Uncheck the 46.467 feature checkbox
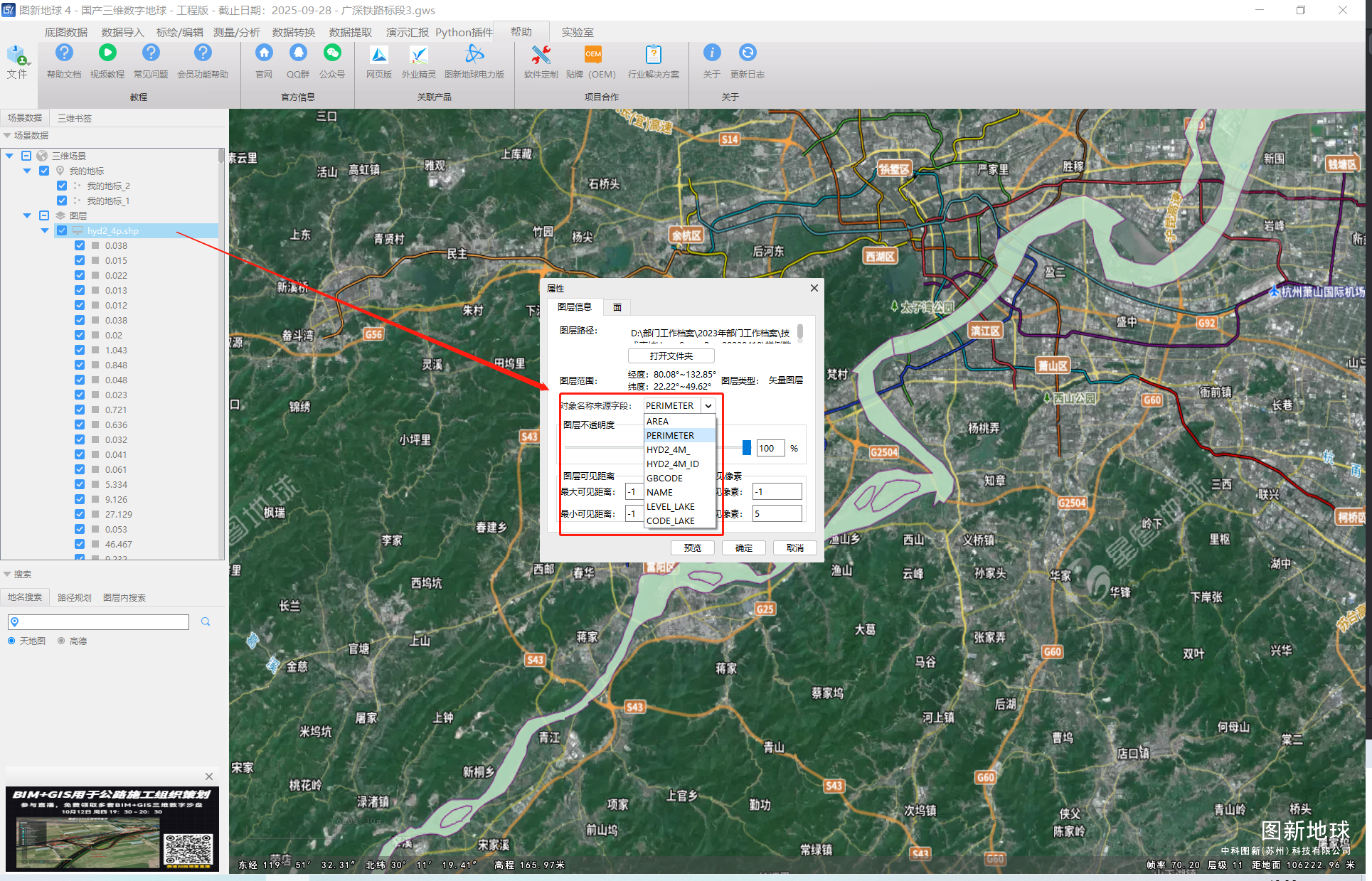Screen dimensions: 1372x881 [x=80, y=544]
